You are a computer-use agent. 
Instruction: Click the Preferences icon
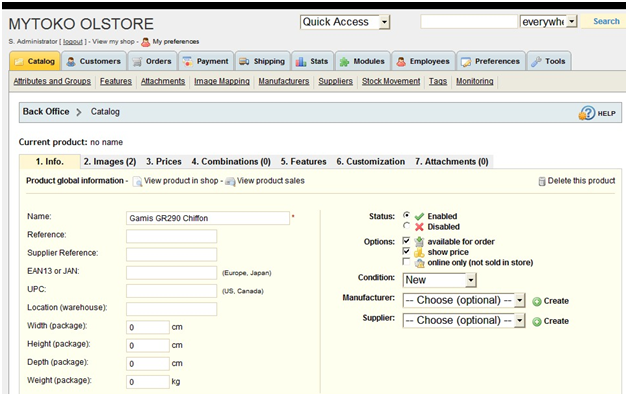pos(466,62)
